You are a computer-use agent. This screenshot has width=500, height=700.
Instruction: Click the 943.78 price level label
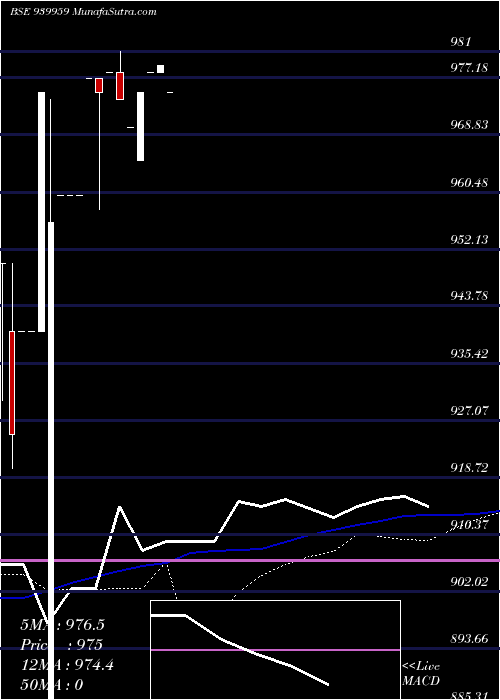point(469,296)
